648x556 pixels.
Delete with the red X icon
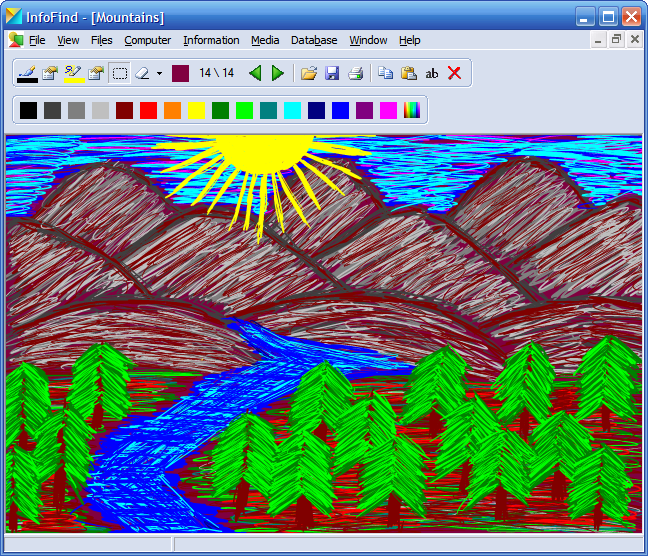click(x=455, y=74)
